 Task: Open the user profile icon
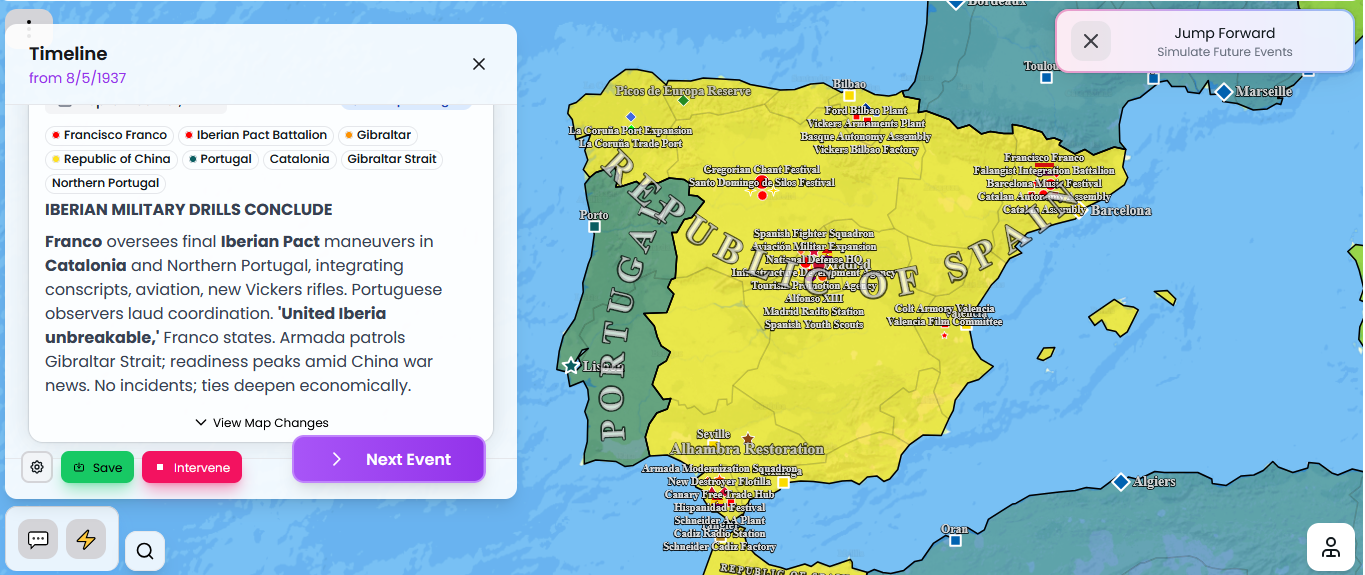[x=1331, y=547]
